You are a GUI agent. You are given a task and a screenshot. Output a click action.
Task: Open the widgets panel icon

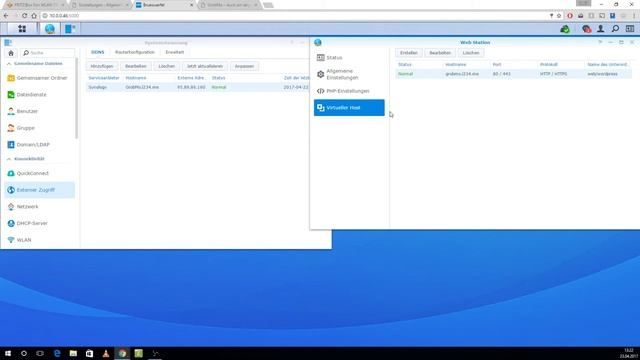click(x=630, y=29)
